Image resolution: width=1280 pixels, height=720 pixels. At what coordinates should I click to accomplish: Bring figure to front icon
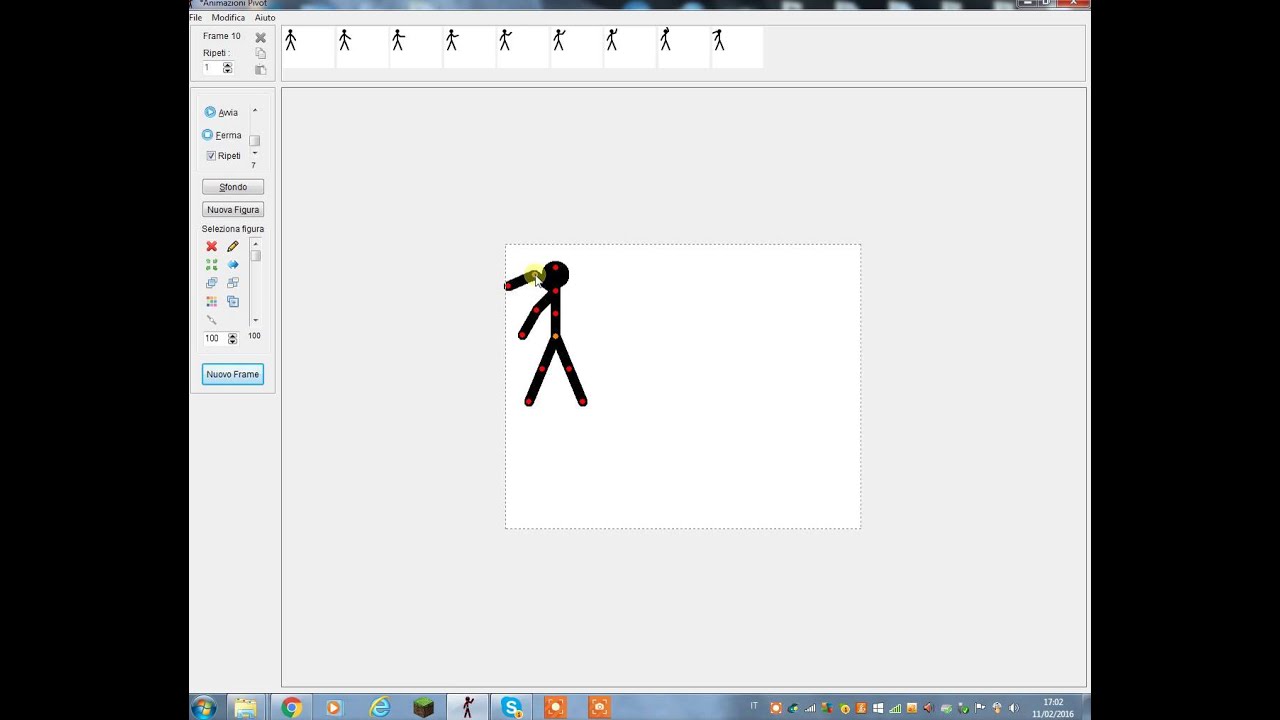point(211,283)
